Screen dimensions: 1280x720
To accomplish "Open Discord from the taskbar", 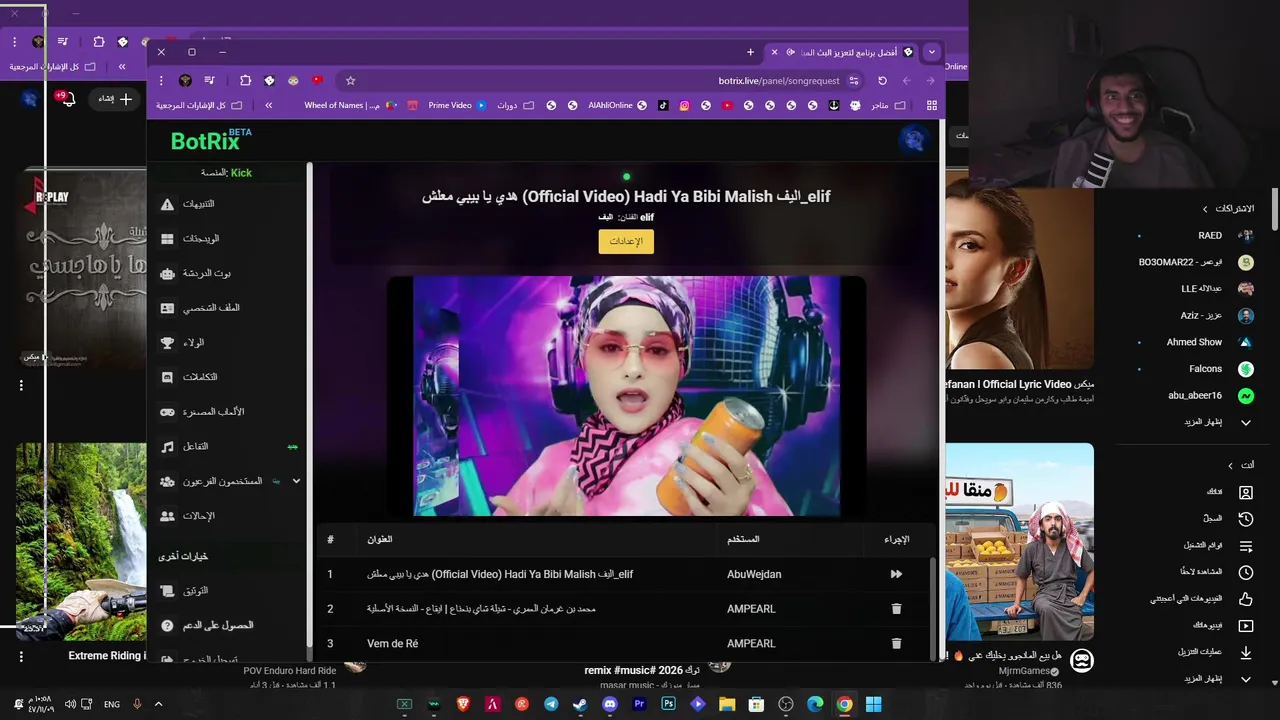I will [x=610, y=704].
